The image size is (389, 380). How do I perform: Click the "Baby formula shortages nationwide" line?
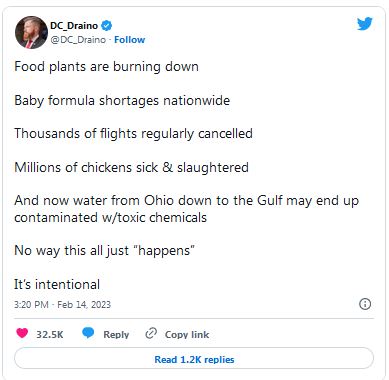click(122, 100)
